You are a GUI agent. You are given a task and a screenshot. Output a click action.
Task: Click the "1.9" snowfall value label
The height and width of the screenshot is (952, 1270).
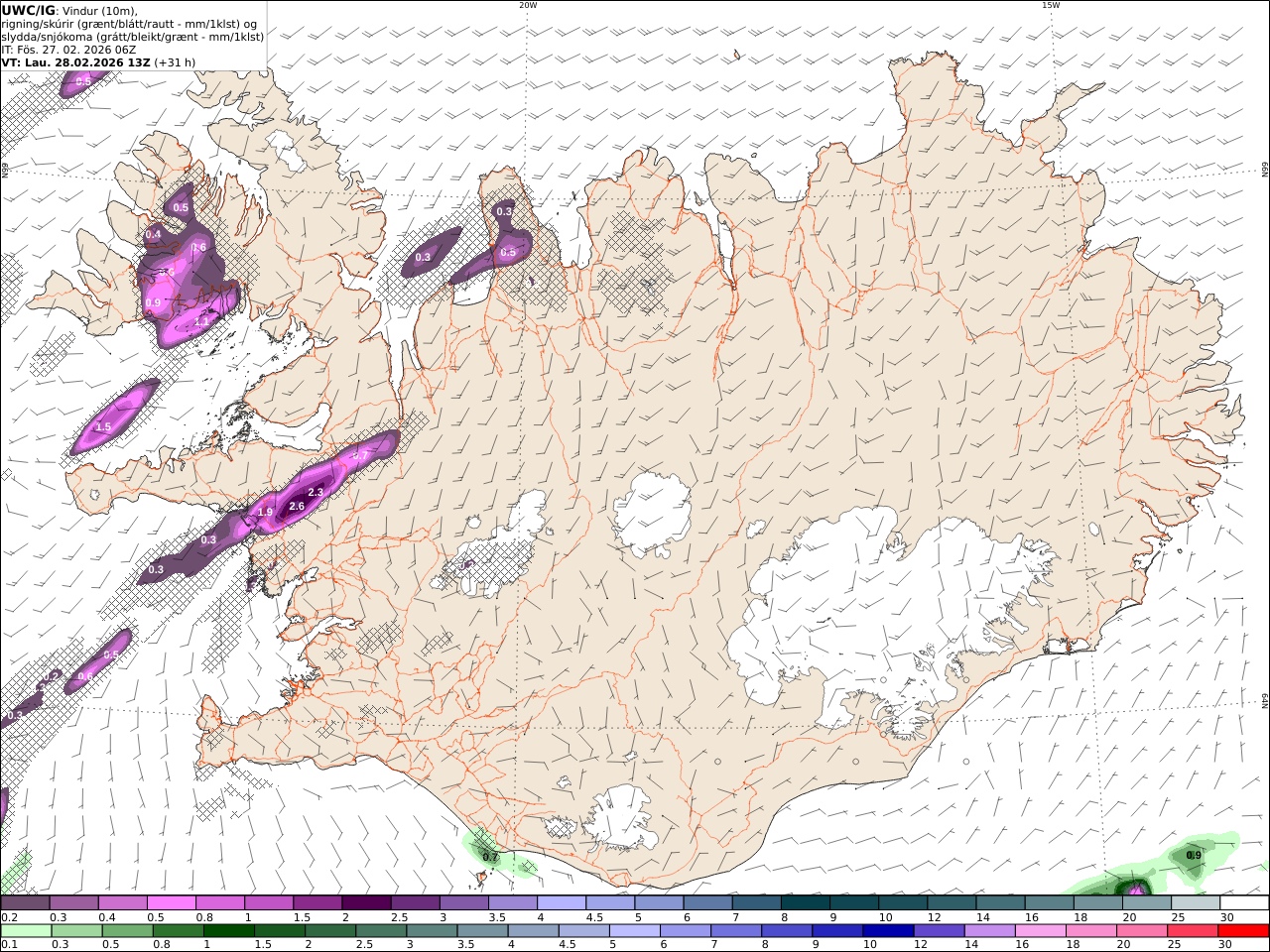[x=265, y=512]
